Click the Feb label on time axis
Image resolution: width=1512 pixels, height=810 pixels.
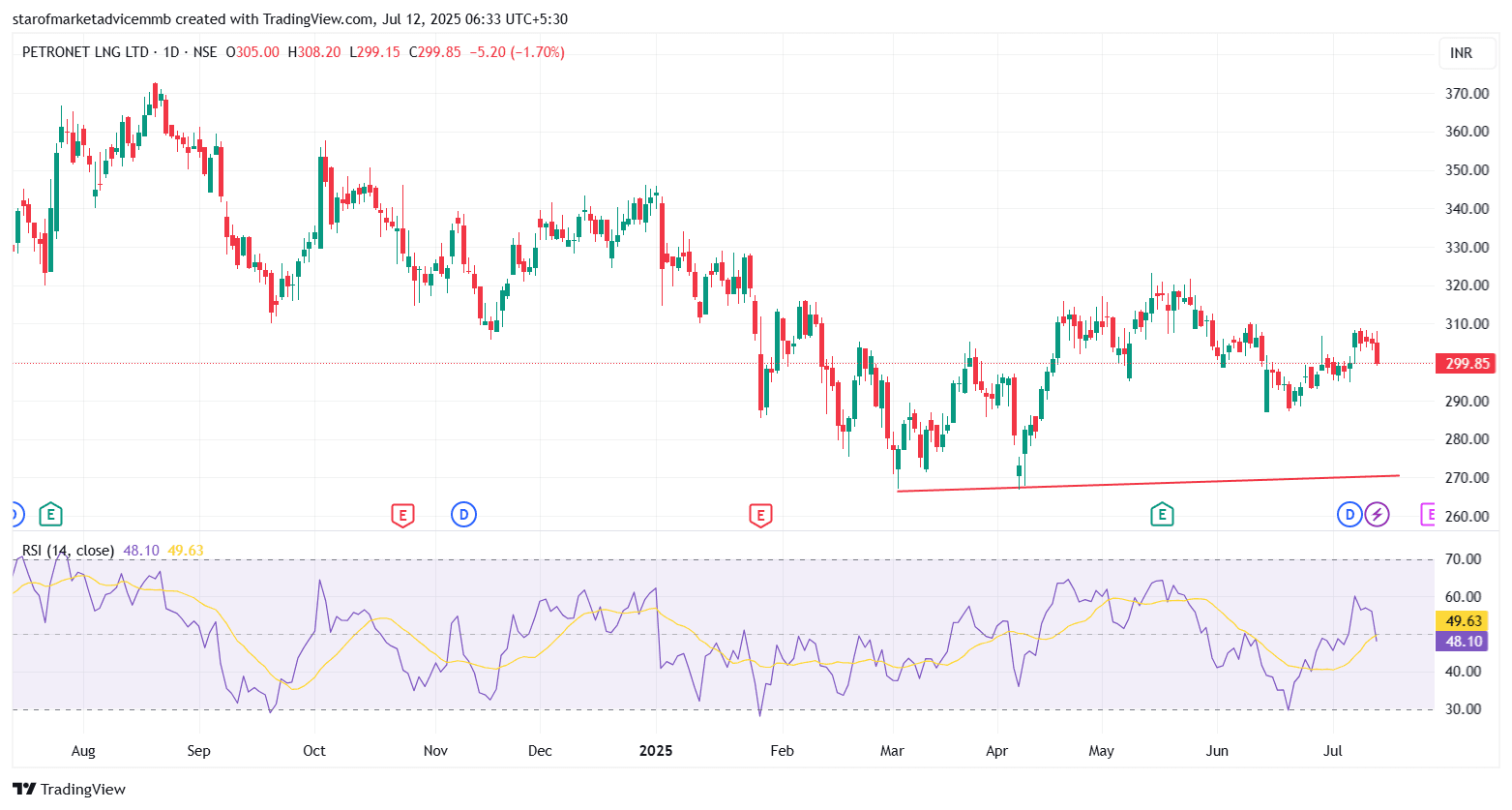[x=782, y=751]
